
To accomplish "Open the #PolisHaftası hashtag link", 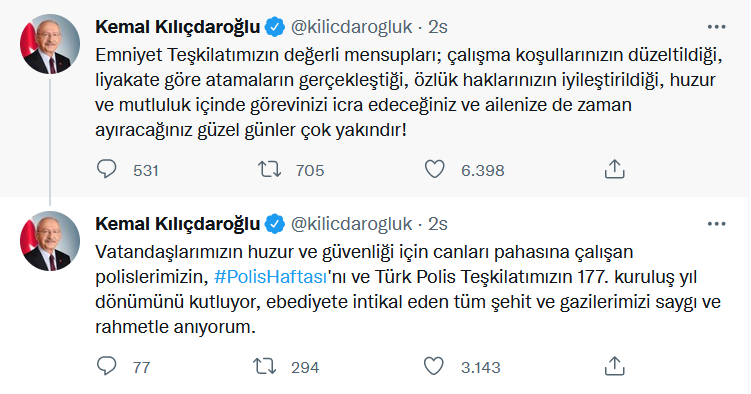I will tap(271, 277).
